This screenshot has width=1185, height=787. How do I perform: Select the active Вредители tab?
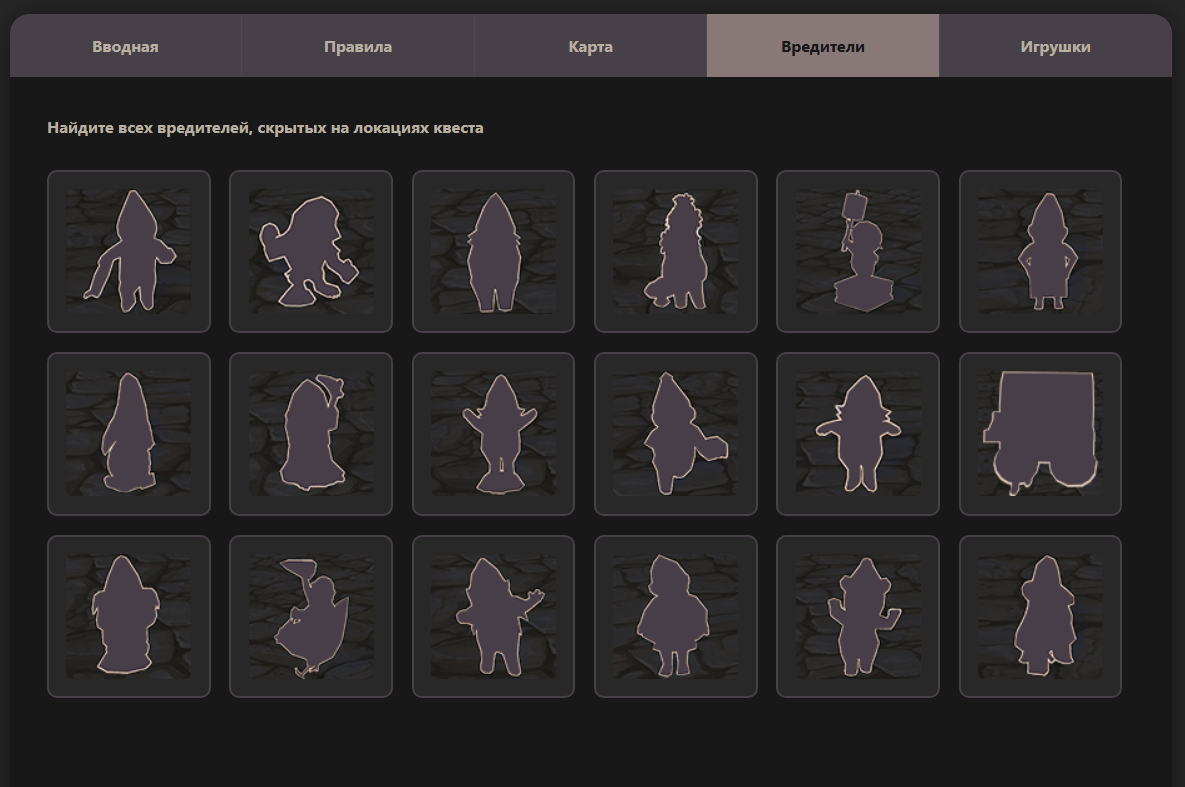click(x=822, y=47)
